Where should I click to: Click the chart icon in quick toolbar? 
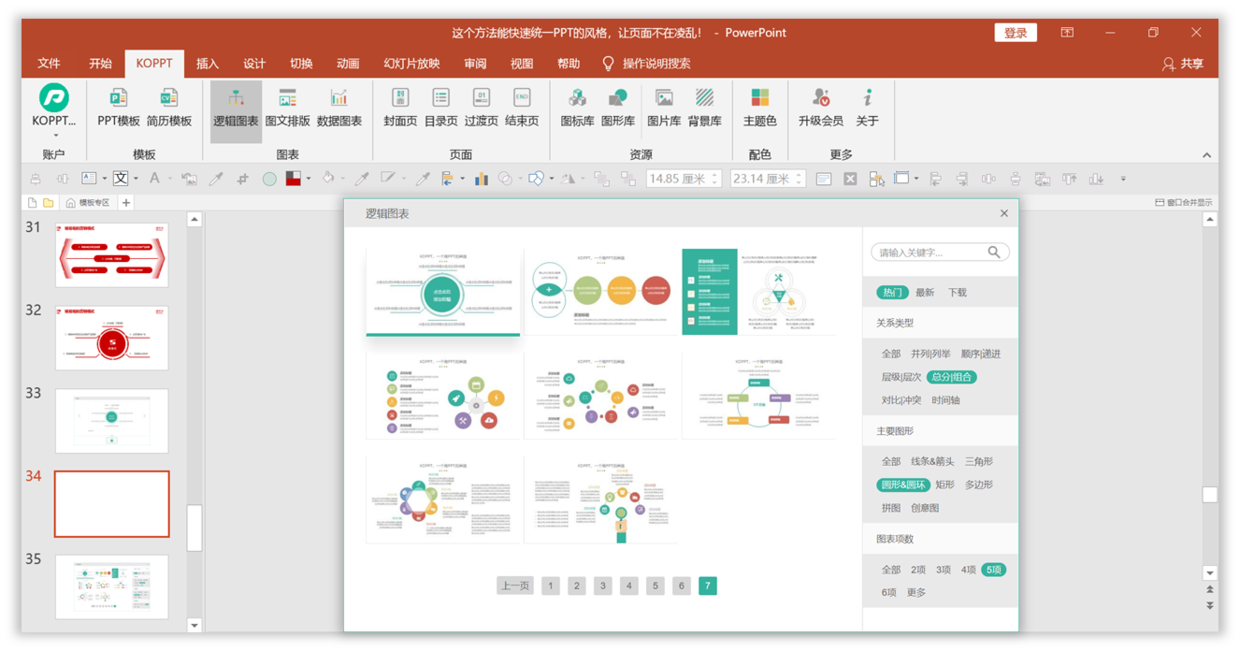point(481,179)
